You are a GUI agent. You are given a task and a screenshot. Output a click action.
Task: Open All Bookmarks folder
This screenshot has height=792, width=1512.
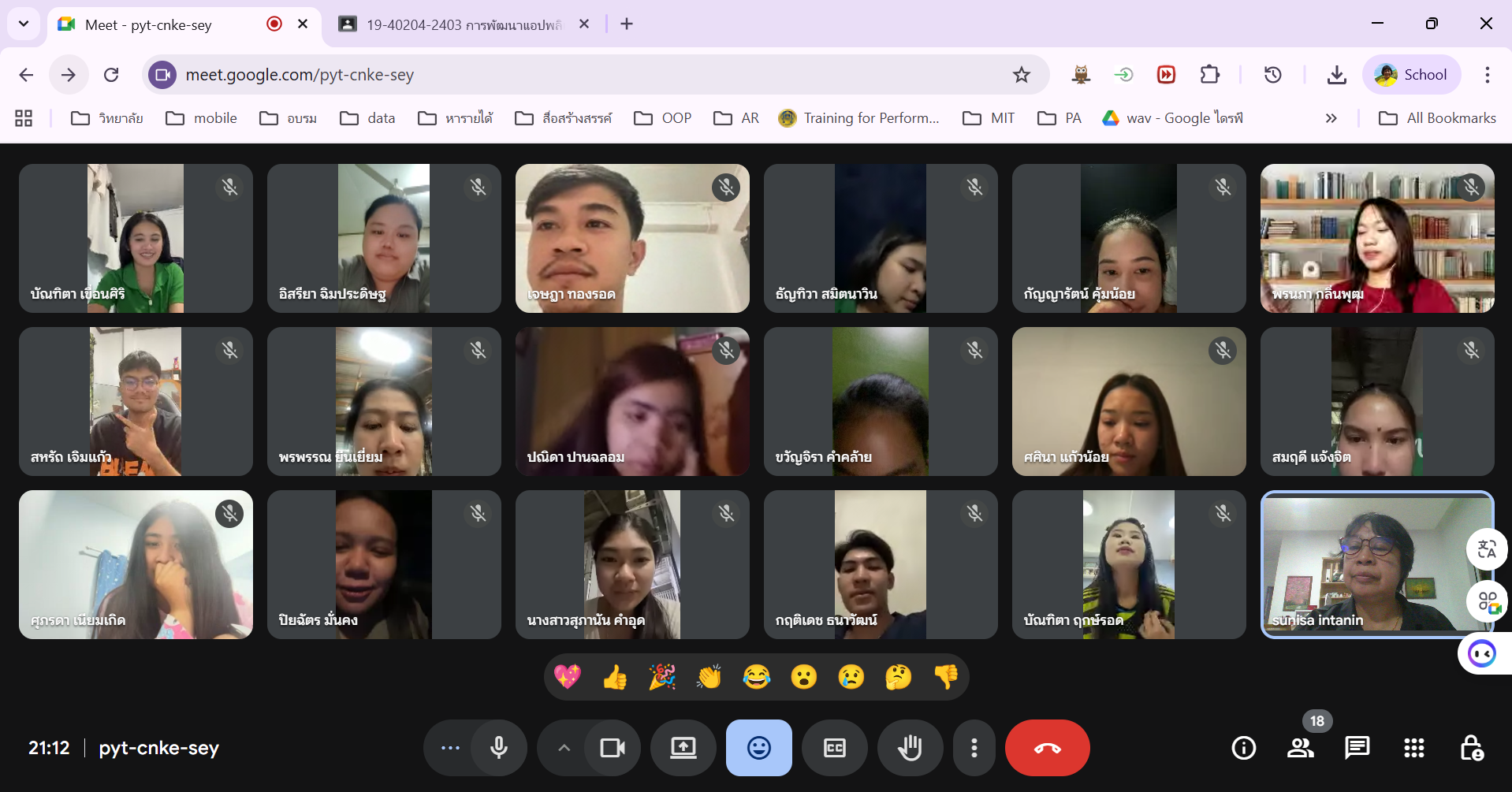1437,118
